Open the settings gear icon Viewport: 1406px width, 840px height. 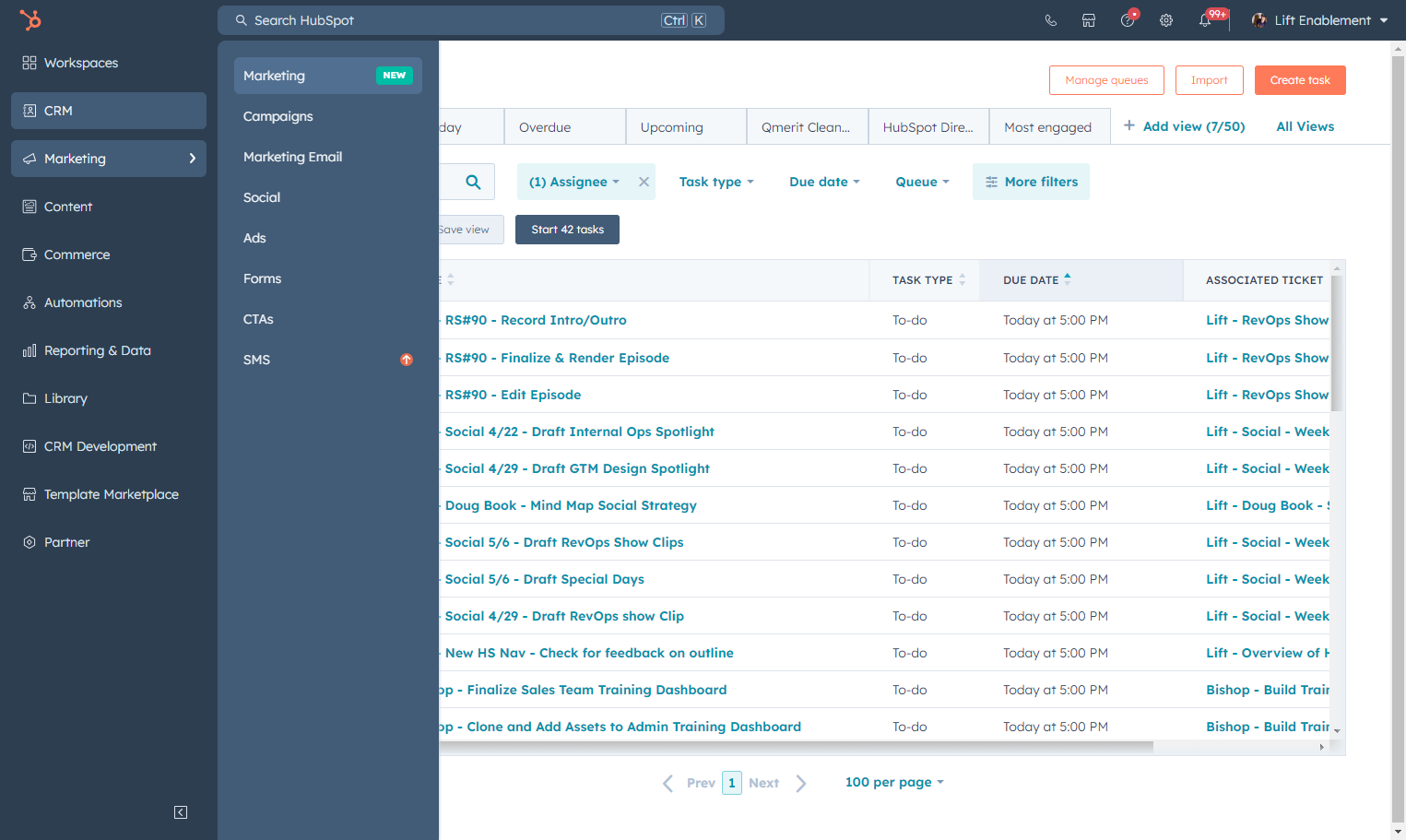click(x=1166, y=20)
